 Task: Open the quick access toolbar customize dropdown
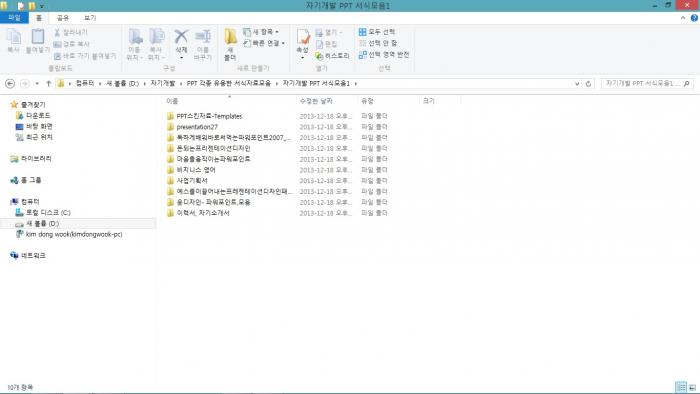coord(42,6)
